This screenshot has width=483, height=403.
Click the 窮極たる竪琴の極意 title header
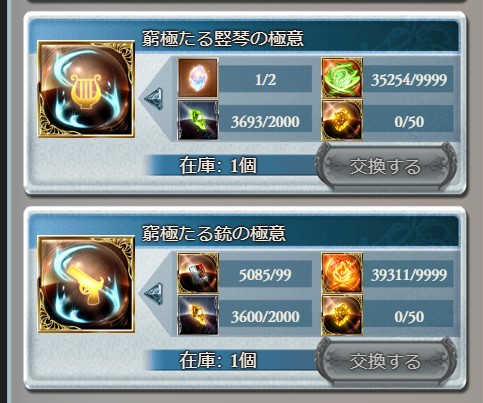pos(223,38)
